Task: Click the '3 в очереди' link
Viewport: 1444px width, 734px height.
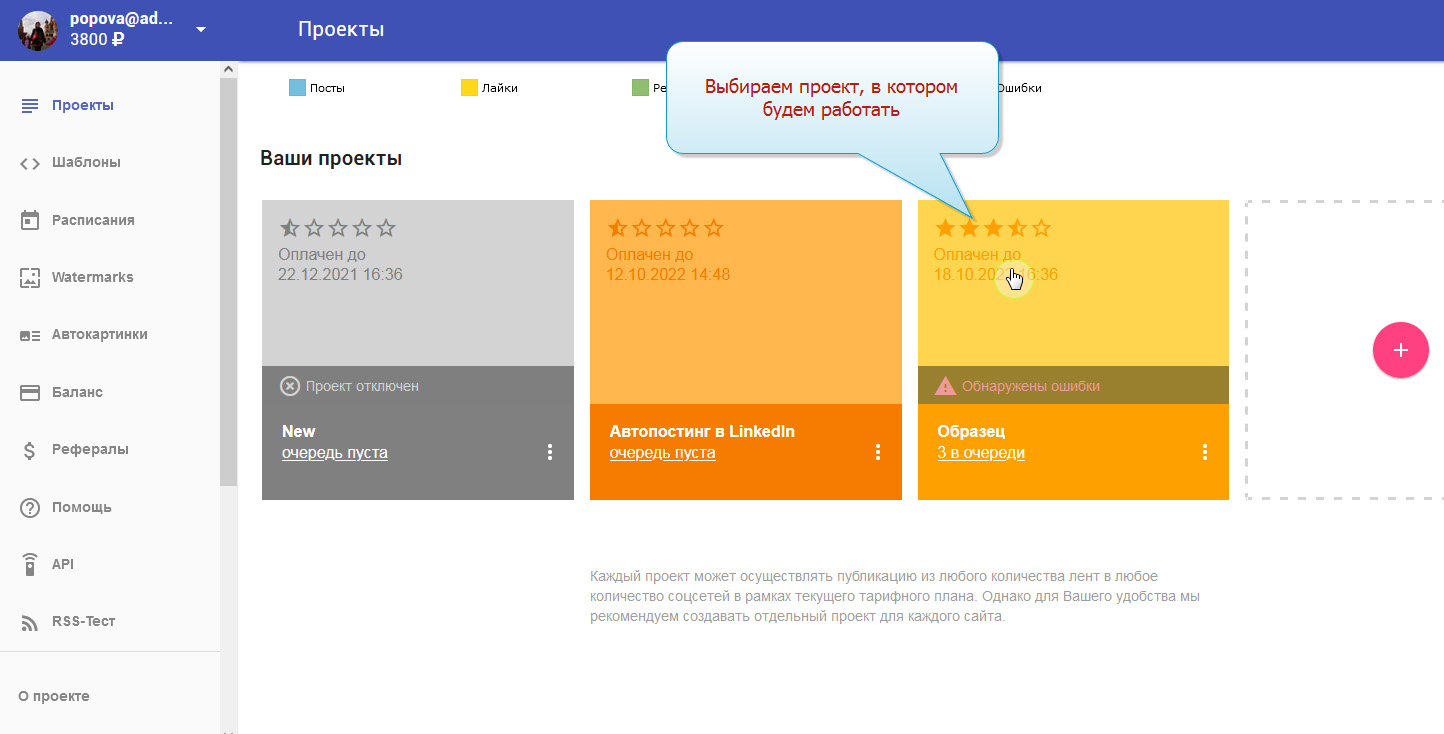Action: (980, 453)
